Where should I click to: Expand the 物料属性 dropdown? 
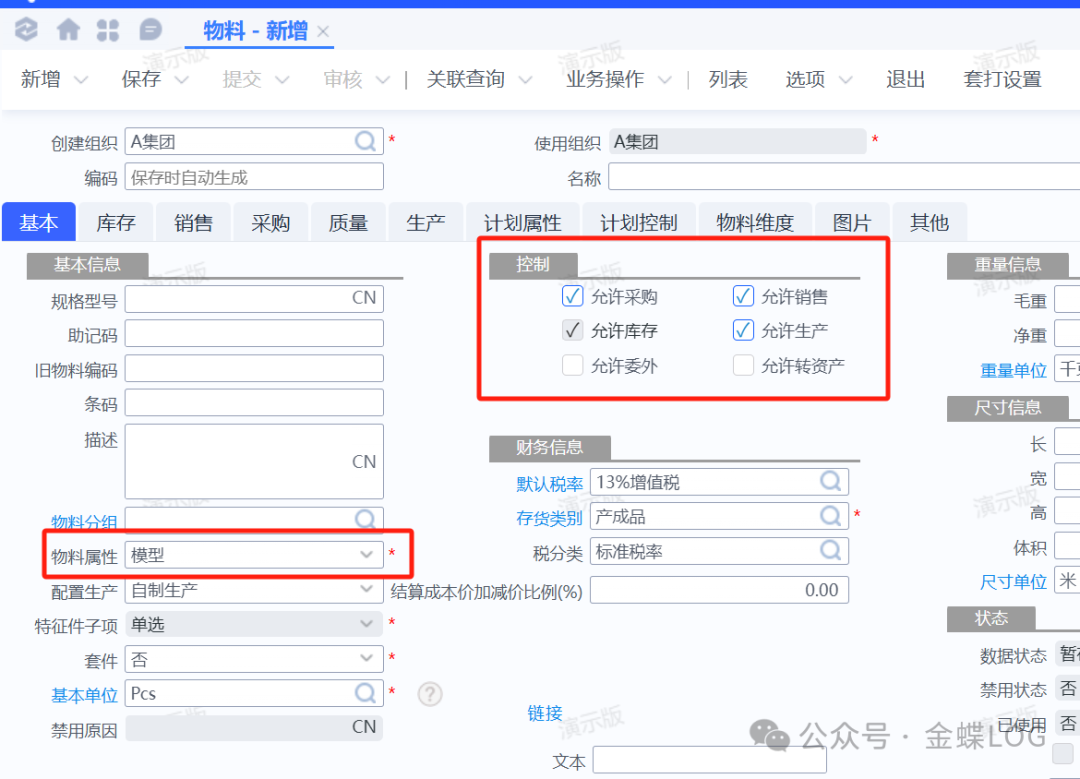coord(366,554)
